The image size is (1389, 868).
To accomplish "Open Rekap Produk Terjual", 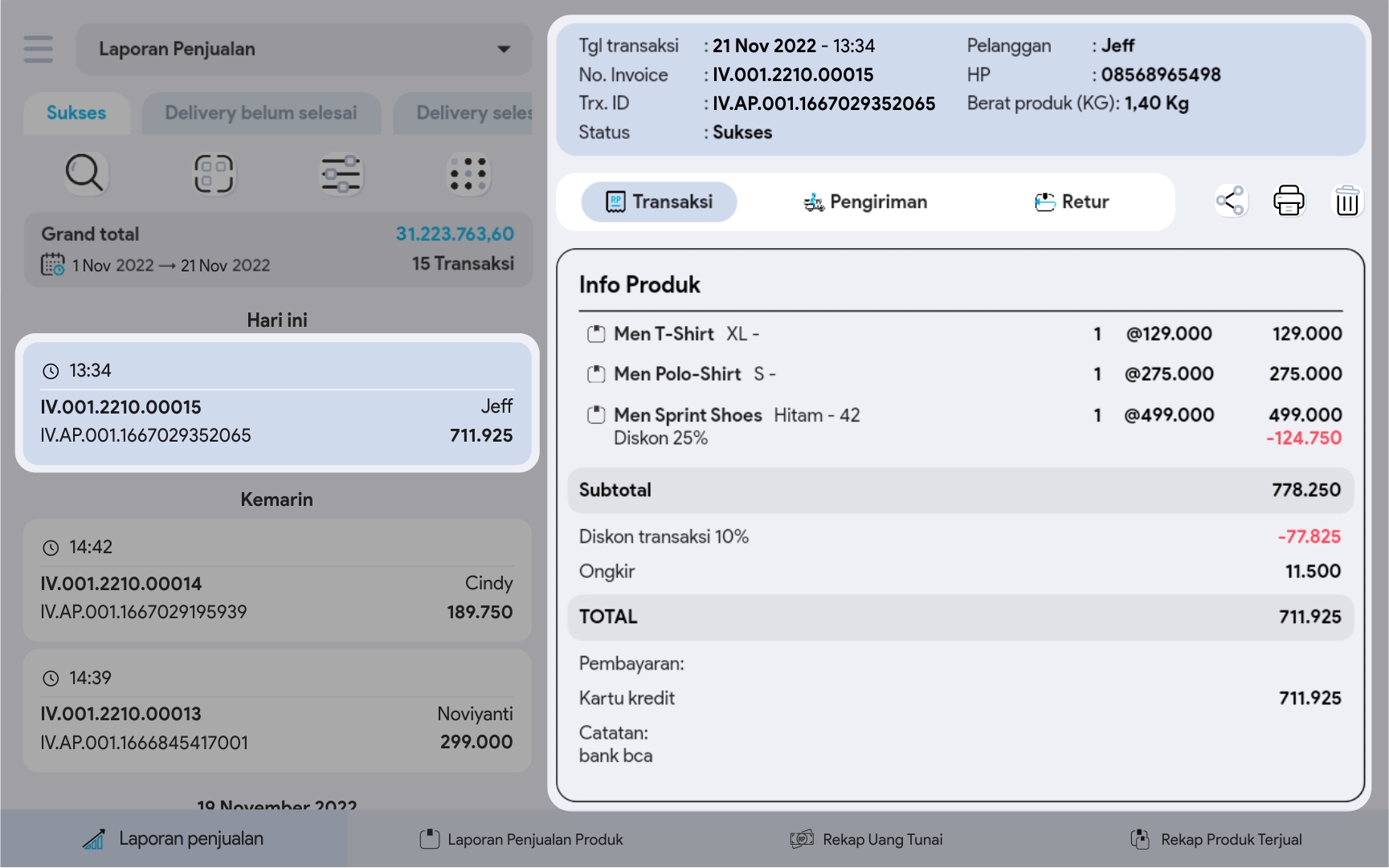I will coord(1216,839).
